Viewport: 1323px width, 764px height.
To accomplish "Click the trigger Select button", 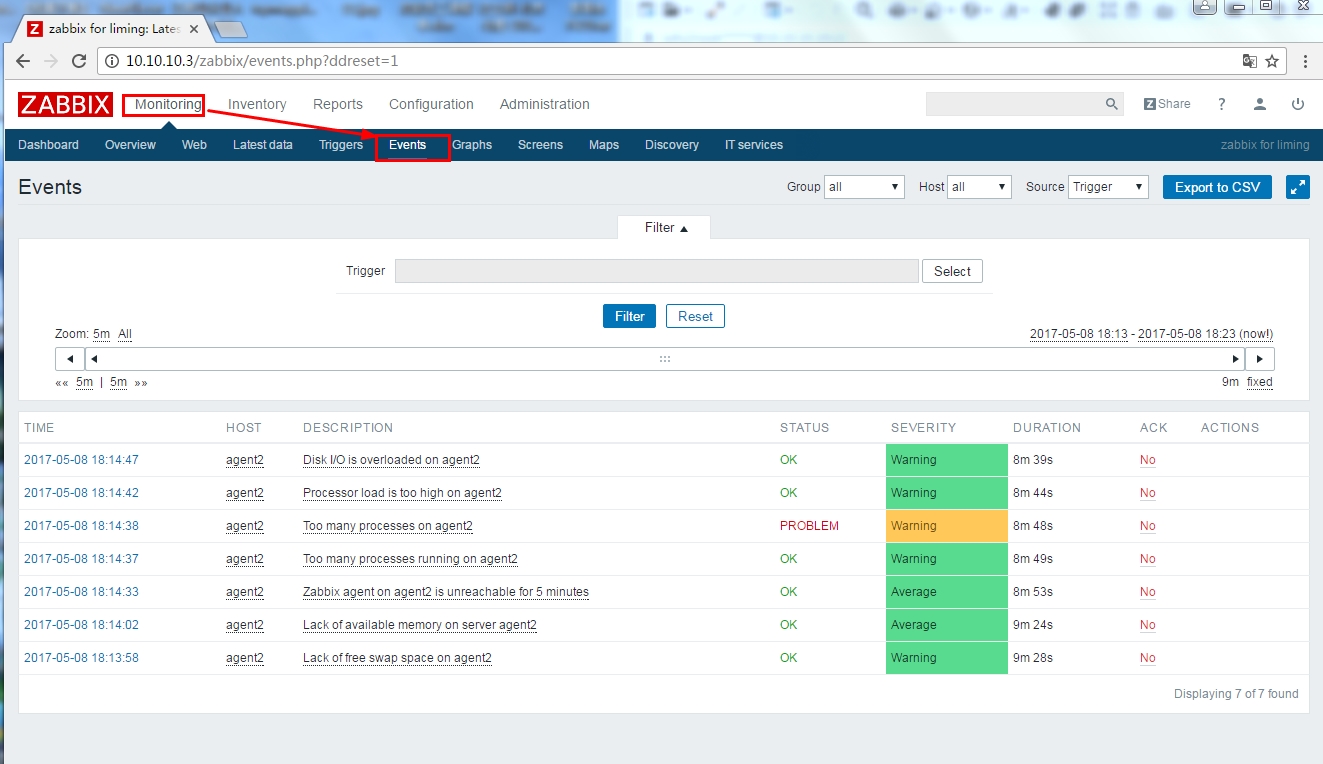I will click(952, 271).
